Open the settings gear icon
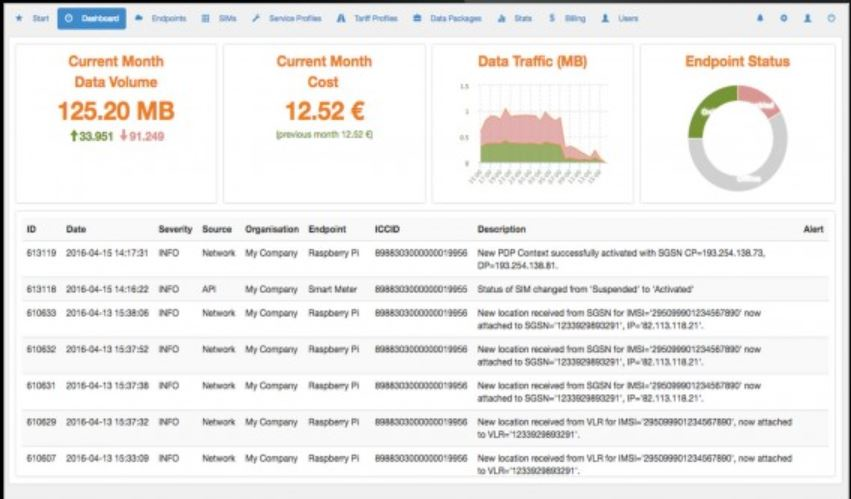The width and height of the screenshot is (851, 499). coord(784,18)
